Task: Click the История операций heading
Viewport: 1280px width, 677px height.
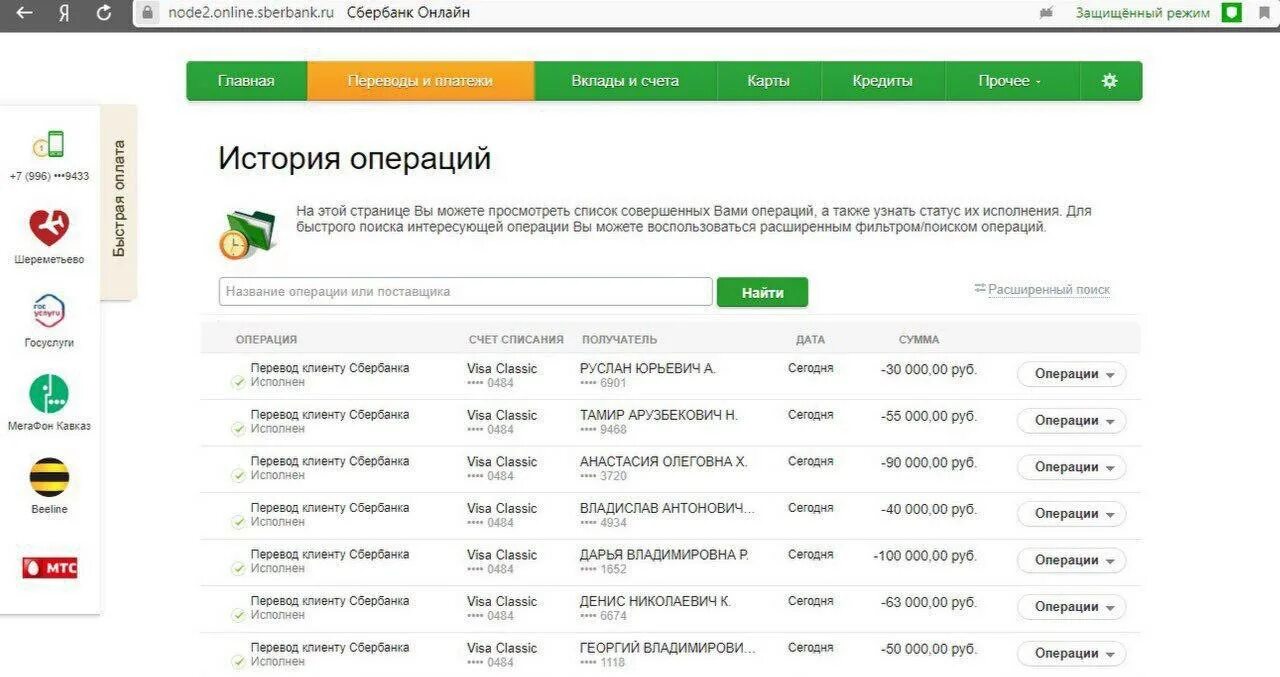Action: pos(355,159)
